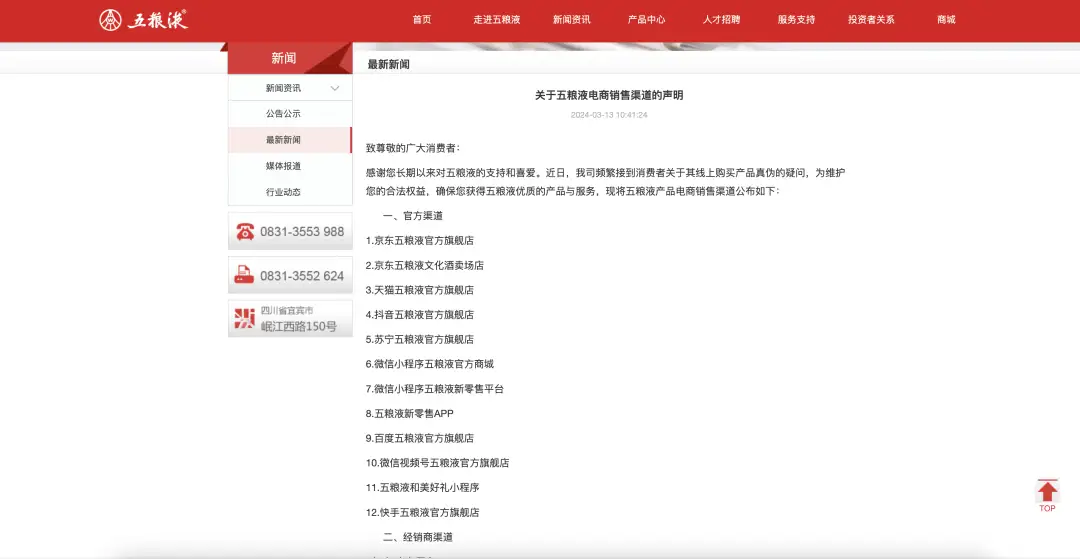Viewport: 1080px width, 559px height.
Task: Click item 9.百度五粮液官方旗舰店
Action: pos(419,438)
